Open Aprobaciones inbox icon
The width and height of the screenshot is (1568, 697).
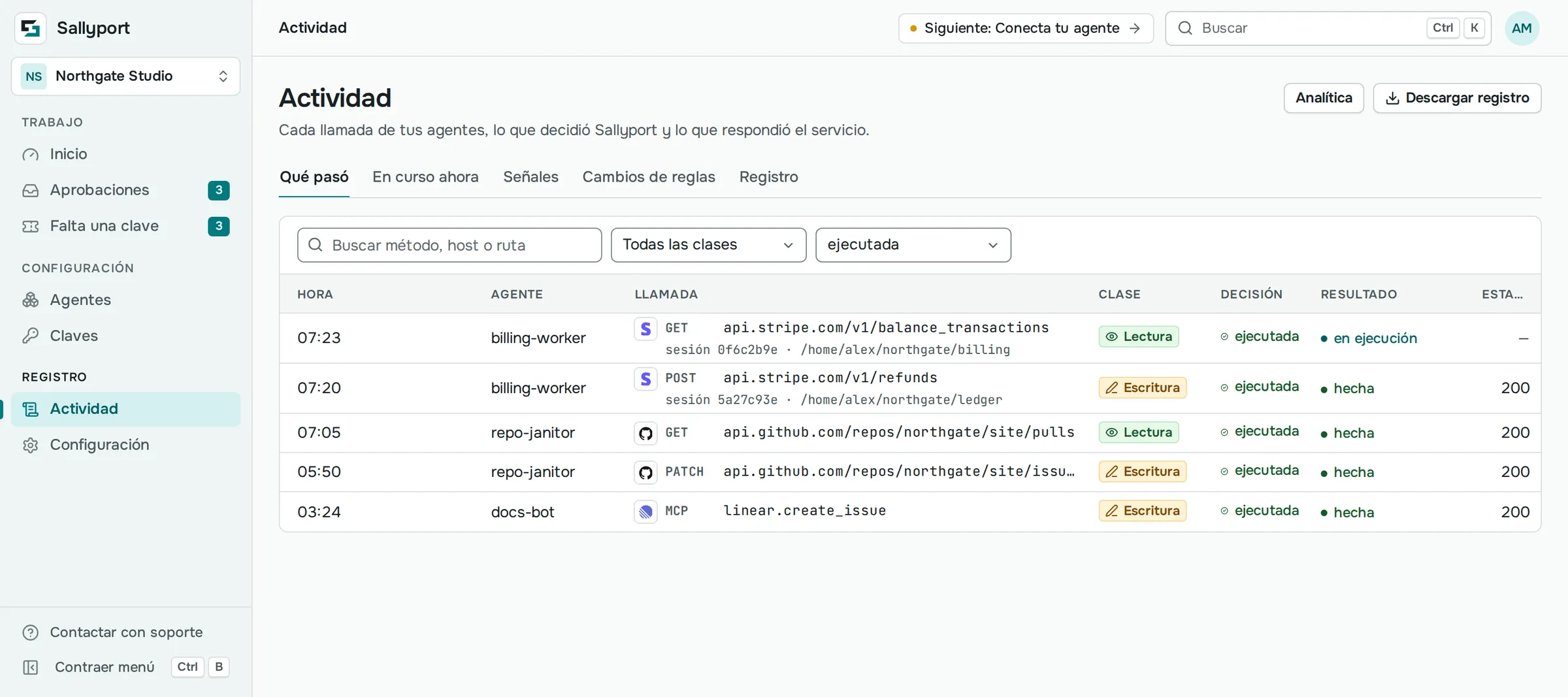(x=31, y=190)
